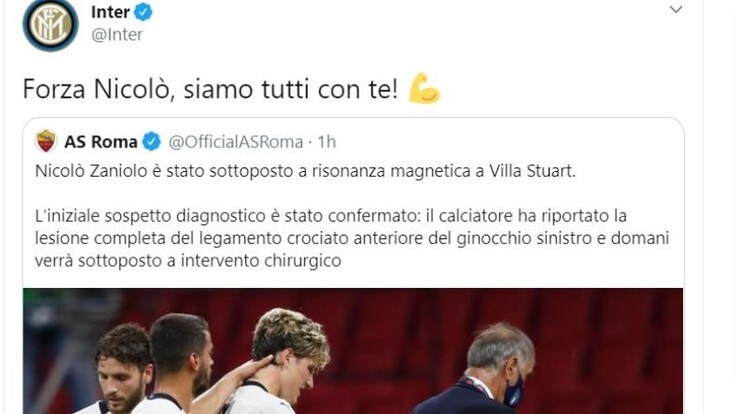Open the Inter profile avatar logo
This screenshot has height=414, width=736.
[x=50, y=24]
